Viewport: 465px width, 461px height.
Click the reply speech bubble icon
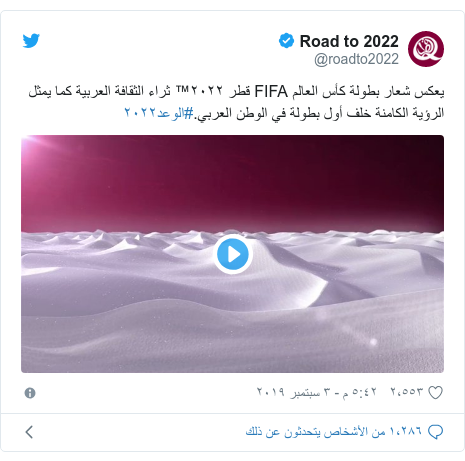click(x=435, y=432)
